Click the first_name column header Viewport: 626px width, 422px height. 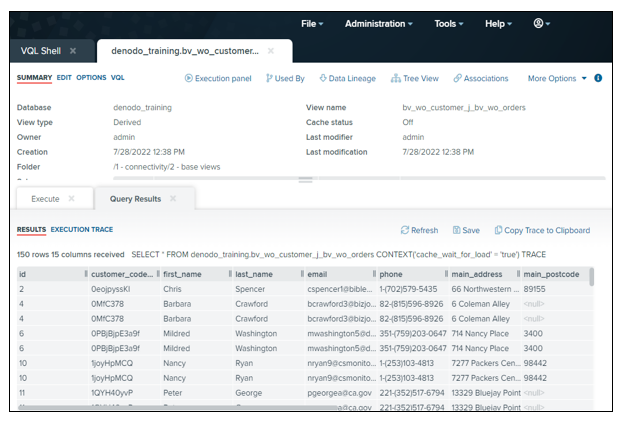pyautogui.click(x=196, y=274)
